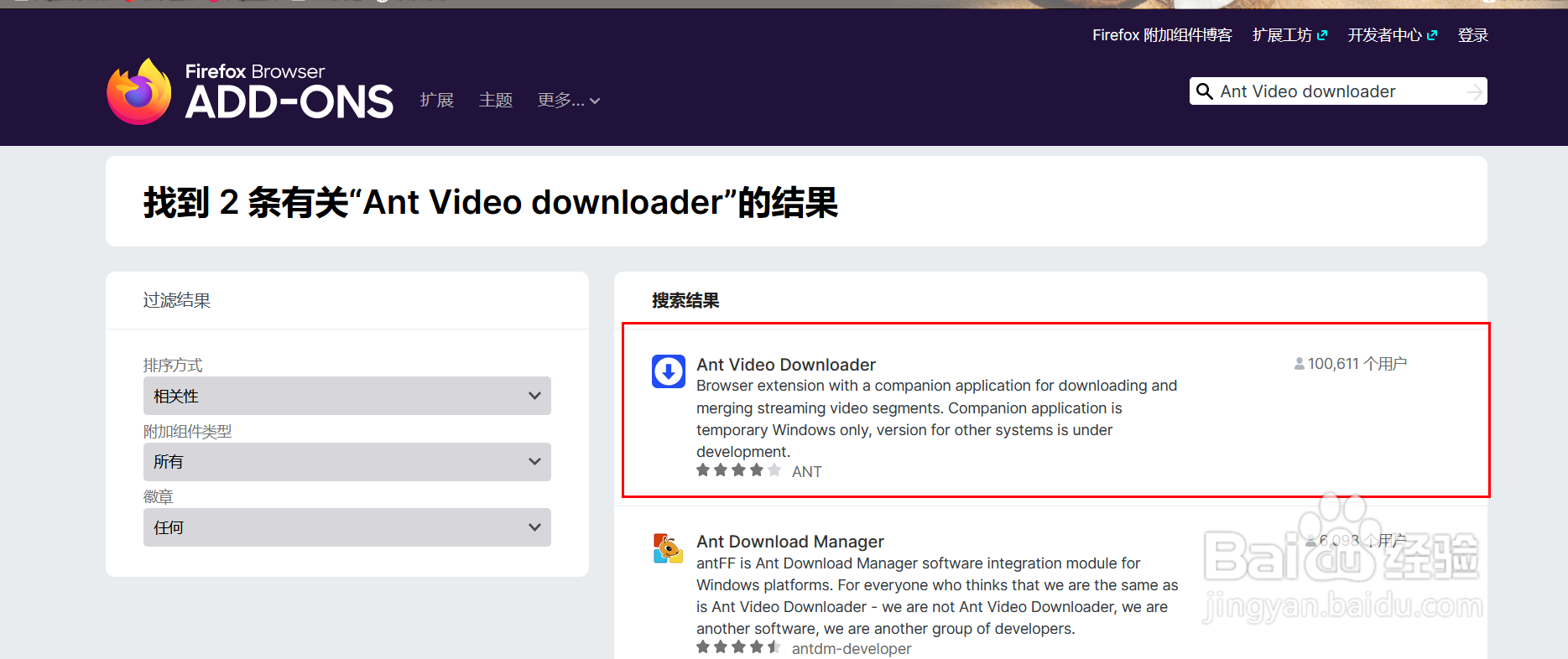Click the Firefox logo icon

[x=139, y=91]
